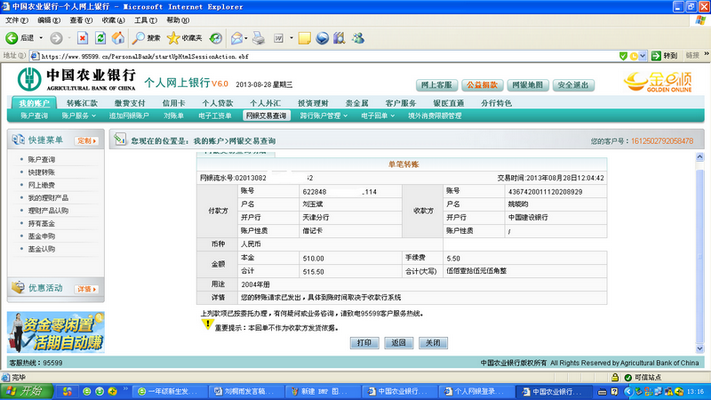Switch to the 转账汇款 tab
The image size is (711, 400).
83,103
